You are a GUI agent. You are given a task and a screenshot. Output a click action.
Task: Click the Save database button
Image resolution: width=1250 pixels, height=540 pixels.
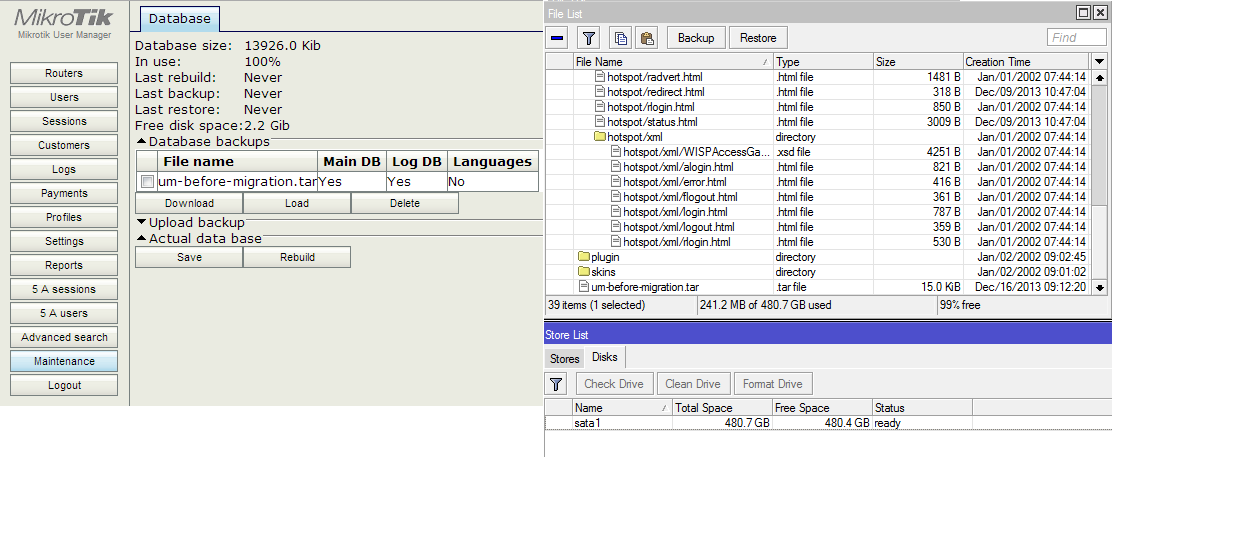pyautogui.click(x=189, y=257)
